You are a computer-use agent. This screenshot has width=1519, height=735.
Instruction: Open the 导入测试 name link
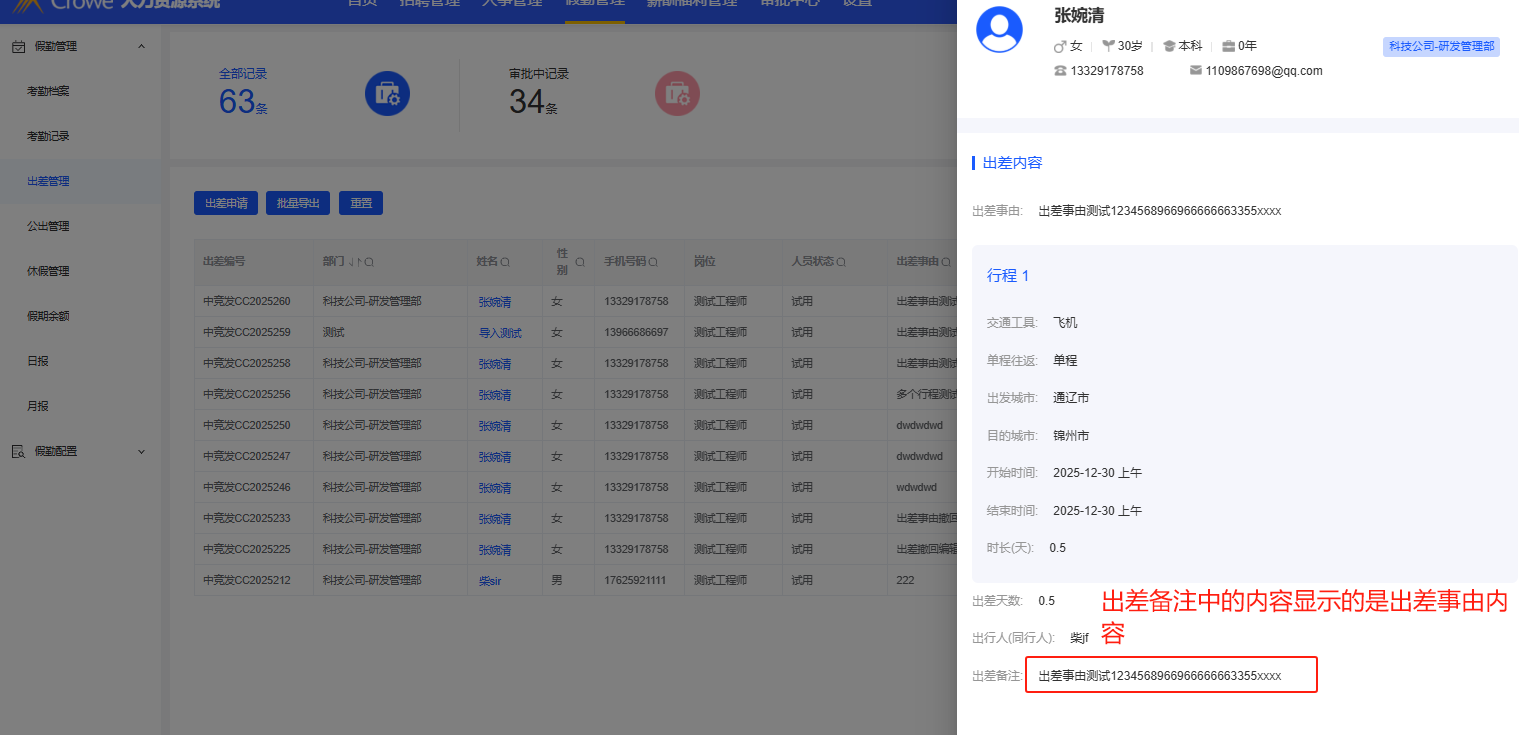tap(500, 333)
